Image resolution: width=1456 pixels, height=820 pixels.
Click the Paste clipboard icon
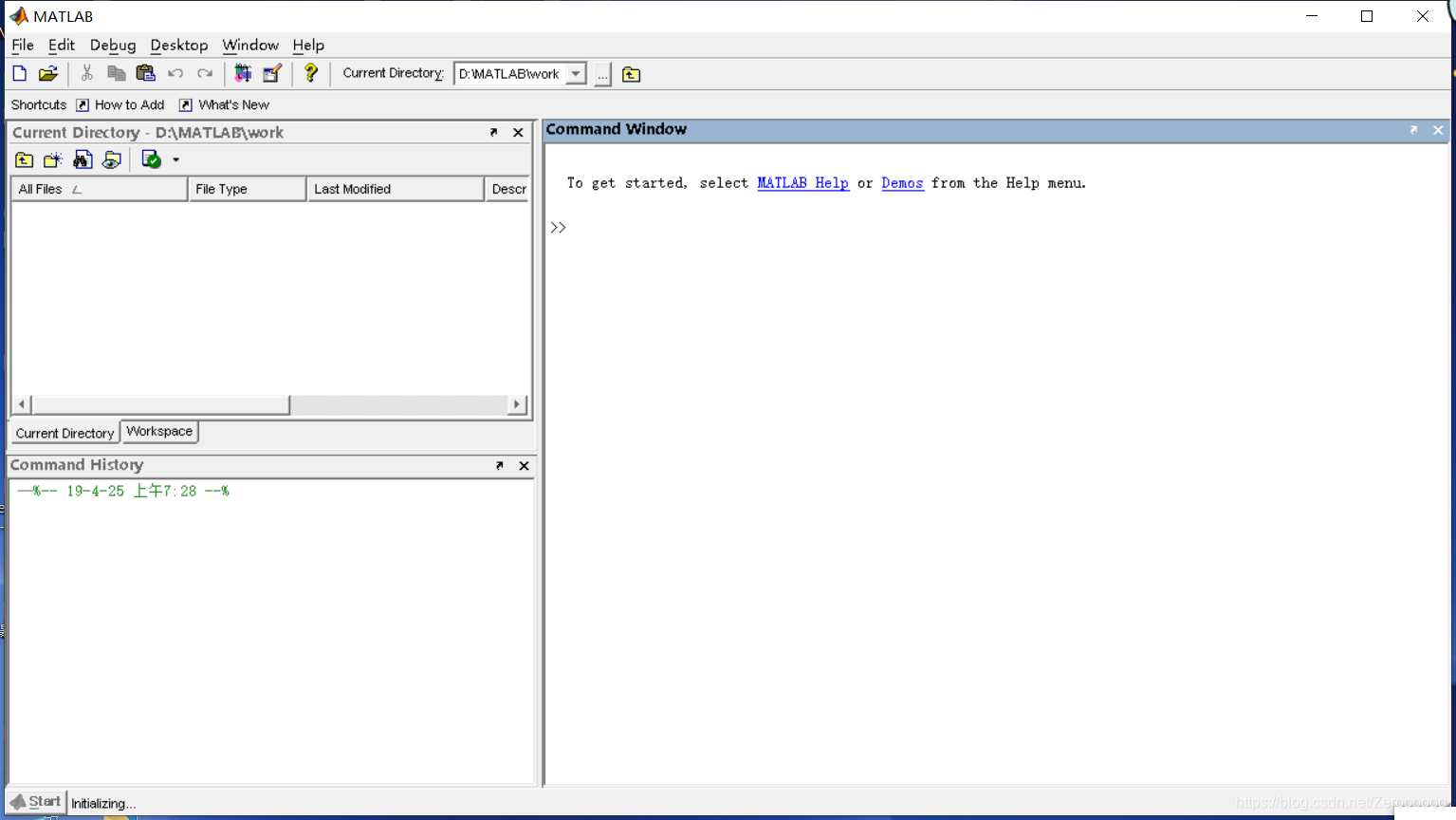(x=145, y=73)
